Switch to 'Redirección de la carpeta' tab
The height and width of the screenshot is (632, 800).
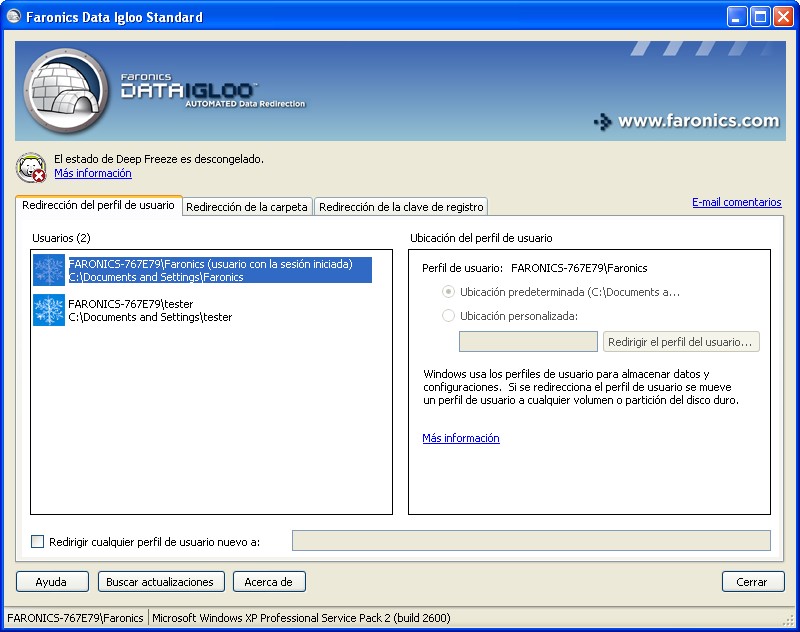click(x=247, y=207)
